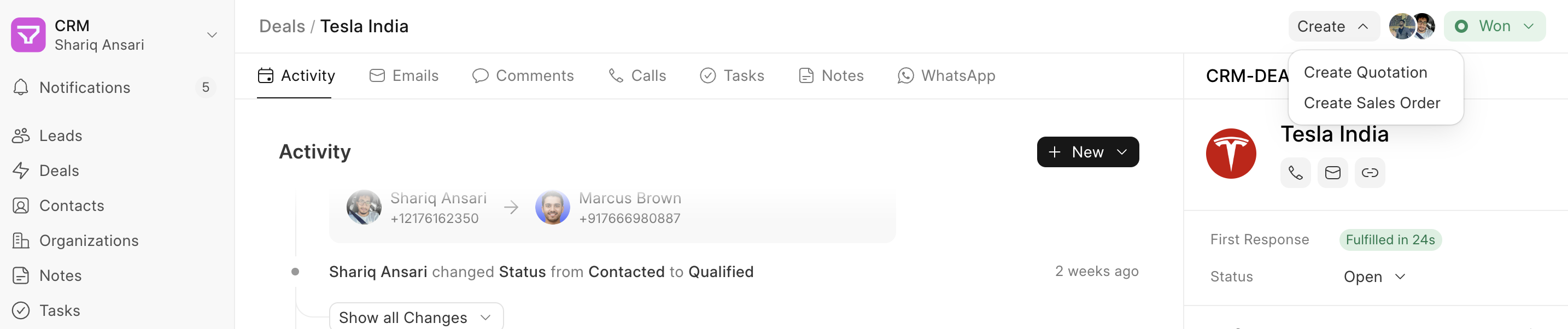
Task: Switch to the WhatsApp tab
Action: click(x=946, y=75)
